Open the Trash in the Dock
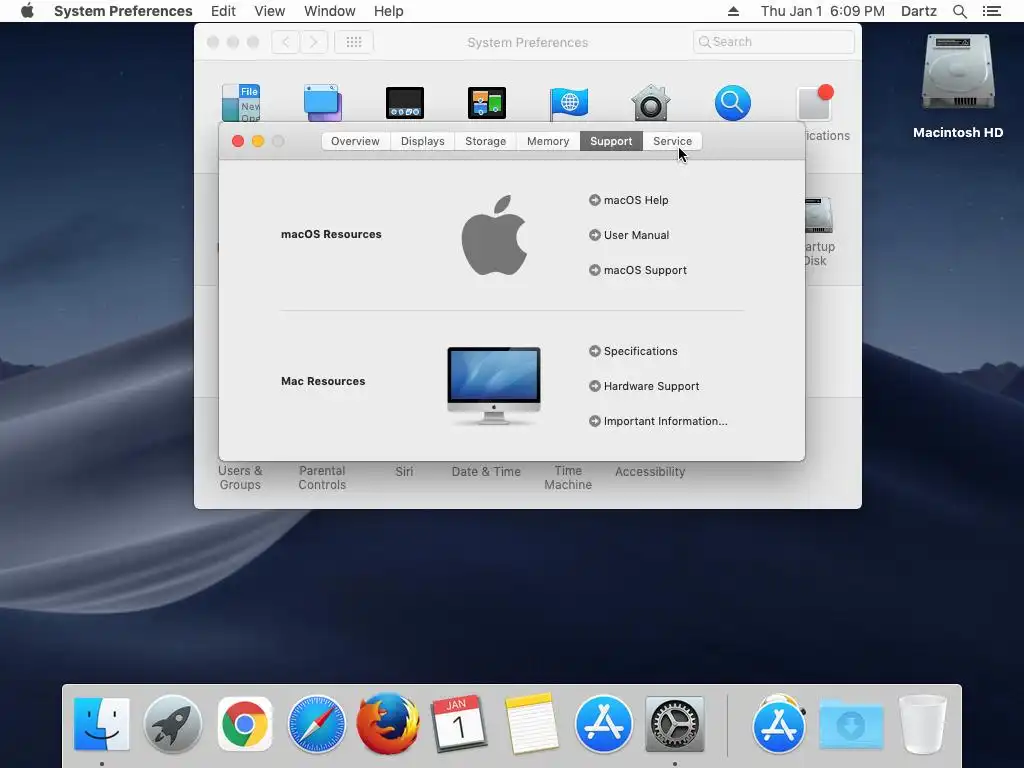The image size is (1024, 768). [x=922, y=724]
